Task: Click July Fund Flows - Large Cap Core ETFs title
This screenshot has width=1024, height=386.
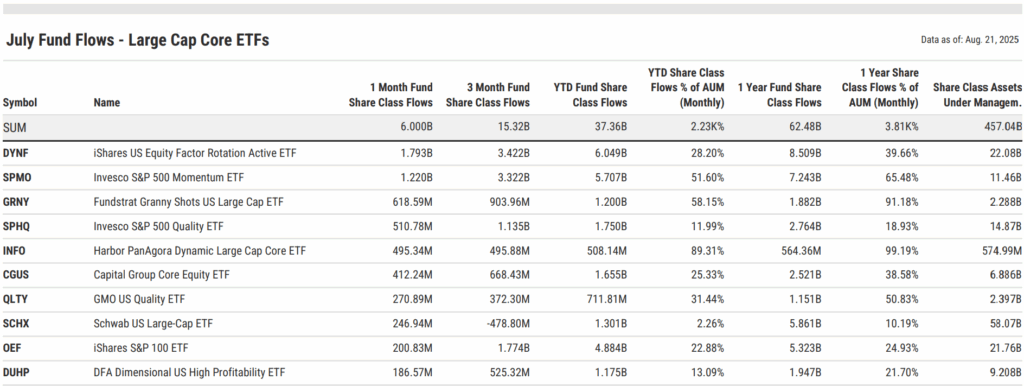Action: 137,40
